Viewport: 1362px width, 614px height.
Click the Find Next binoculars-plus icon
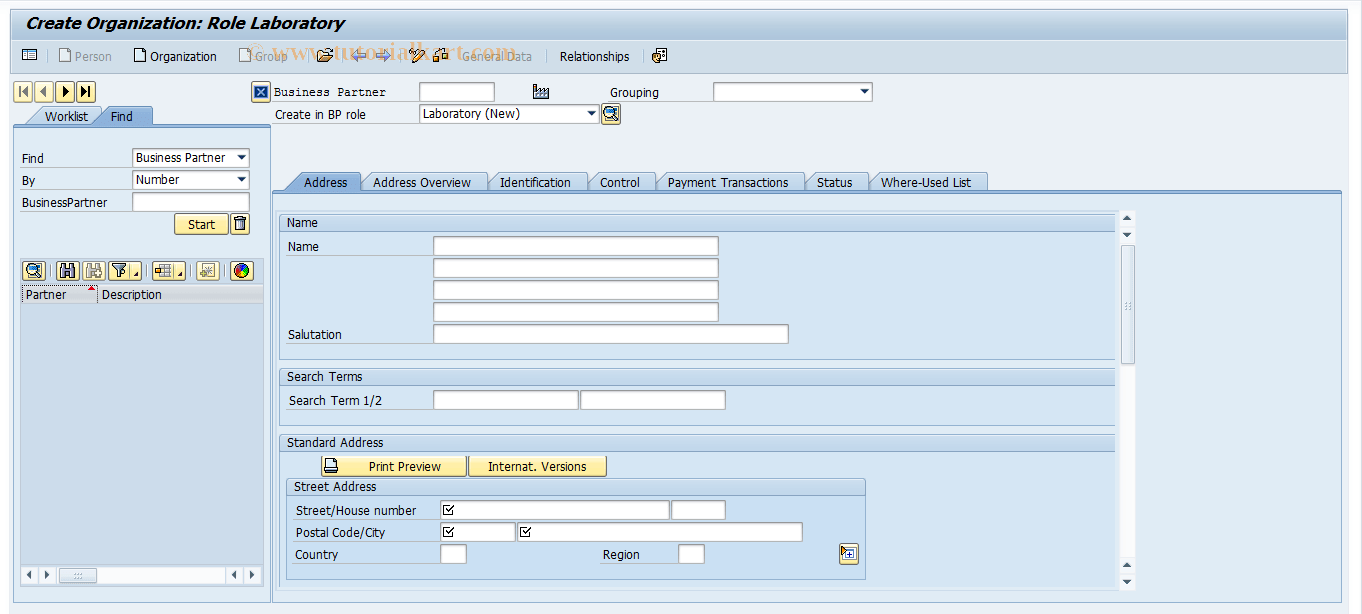point(93,270)
